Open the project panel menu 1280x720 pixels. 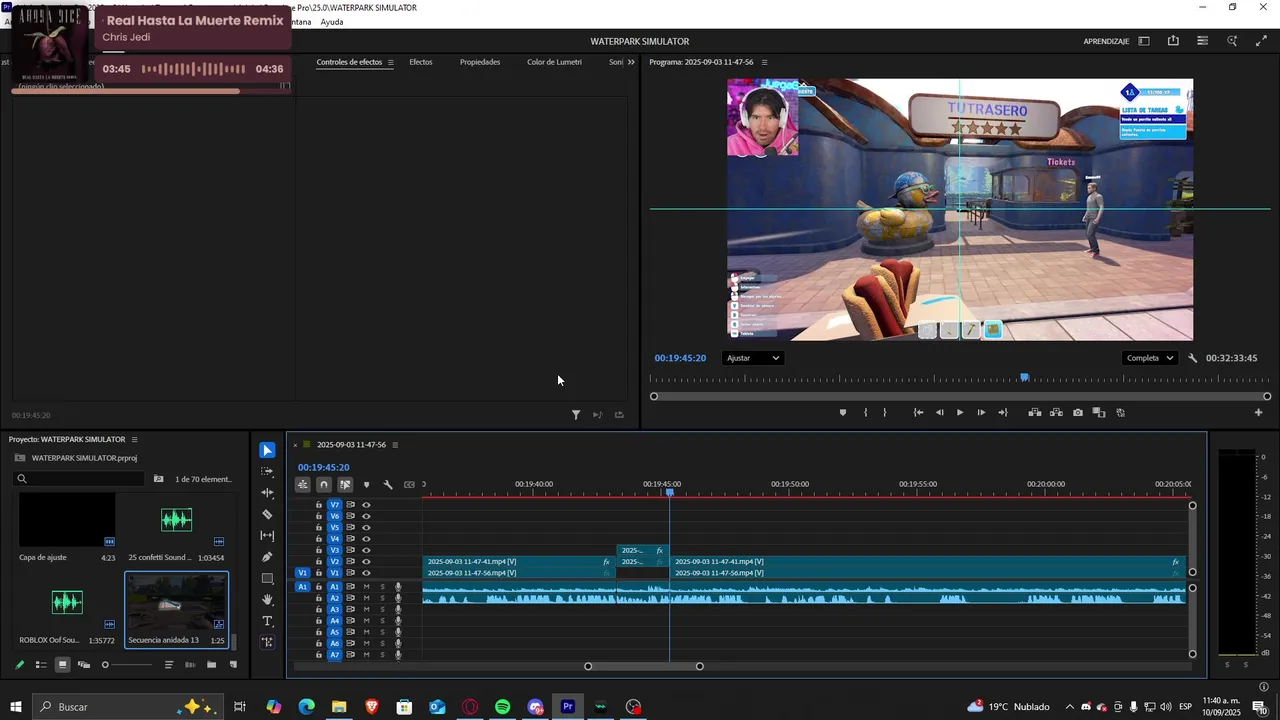(134, 440)
